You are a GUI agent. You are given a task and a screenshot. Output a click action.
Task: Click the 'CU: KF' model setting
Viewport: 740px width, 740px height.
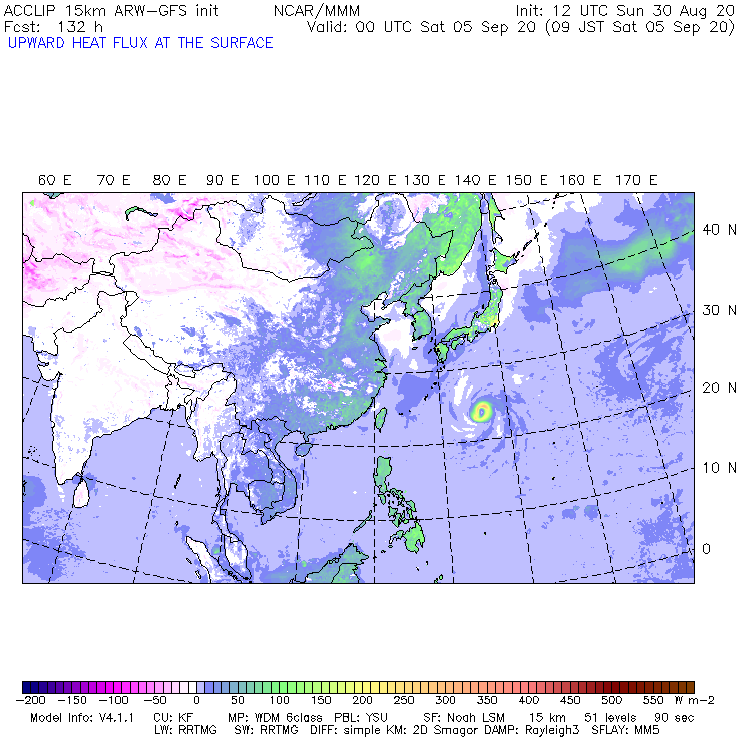click(173, 718)
